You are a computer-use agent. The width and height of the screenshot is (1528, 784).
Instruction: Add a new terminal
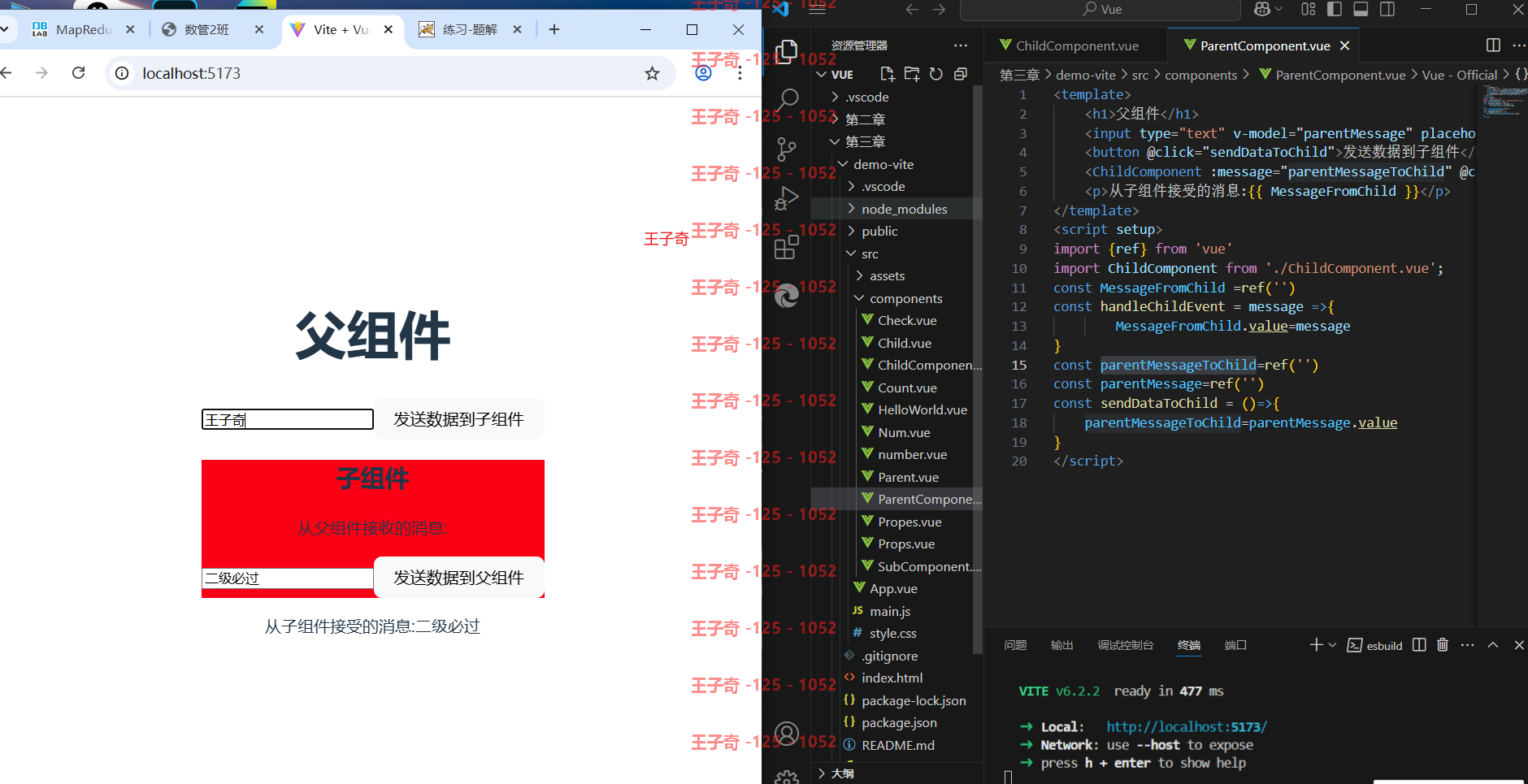click(x=1316, y=645)
